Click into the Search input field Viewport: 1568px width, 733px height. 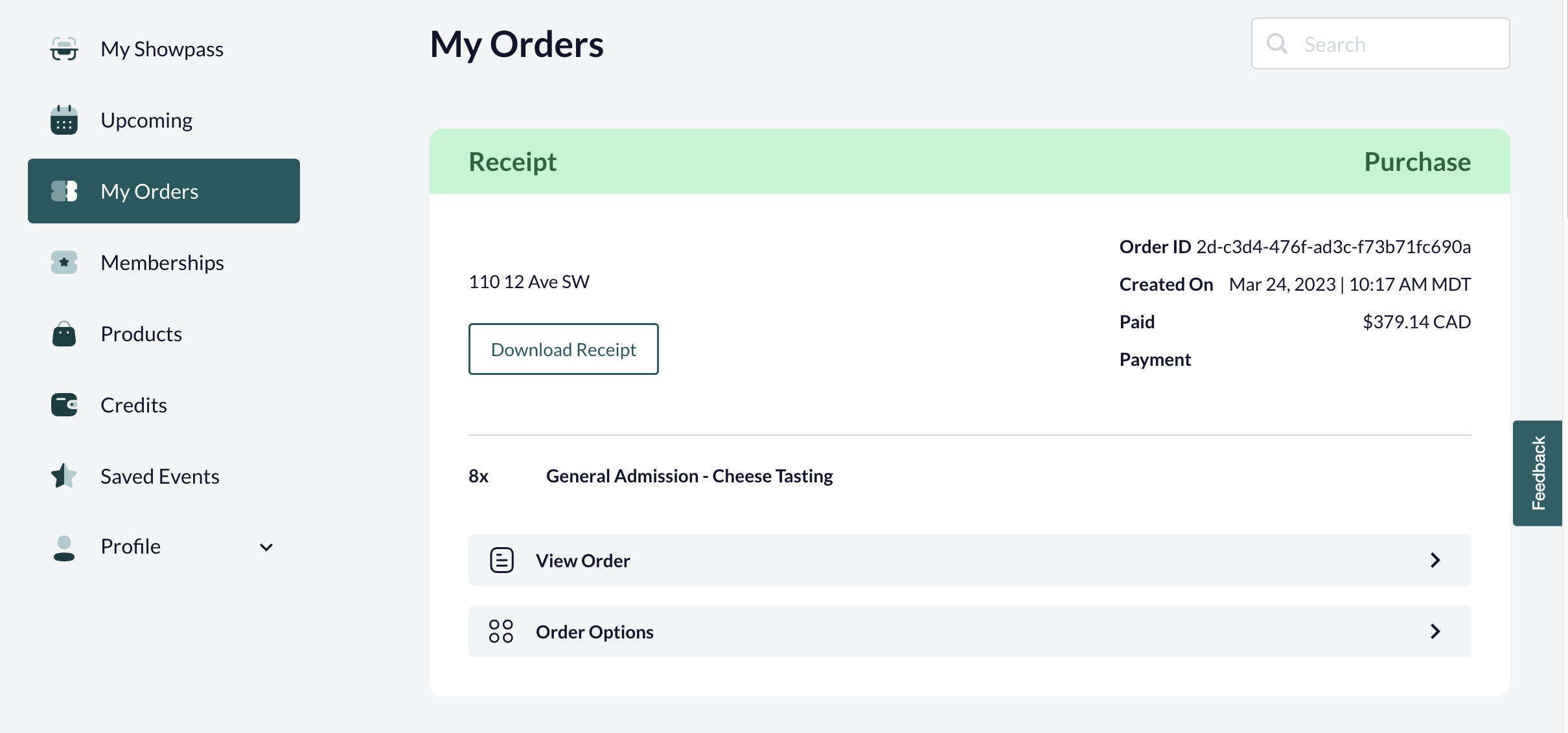click(x=1381, y=43)
